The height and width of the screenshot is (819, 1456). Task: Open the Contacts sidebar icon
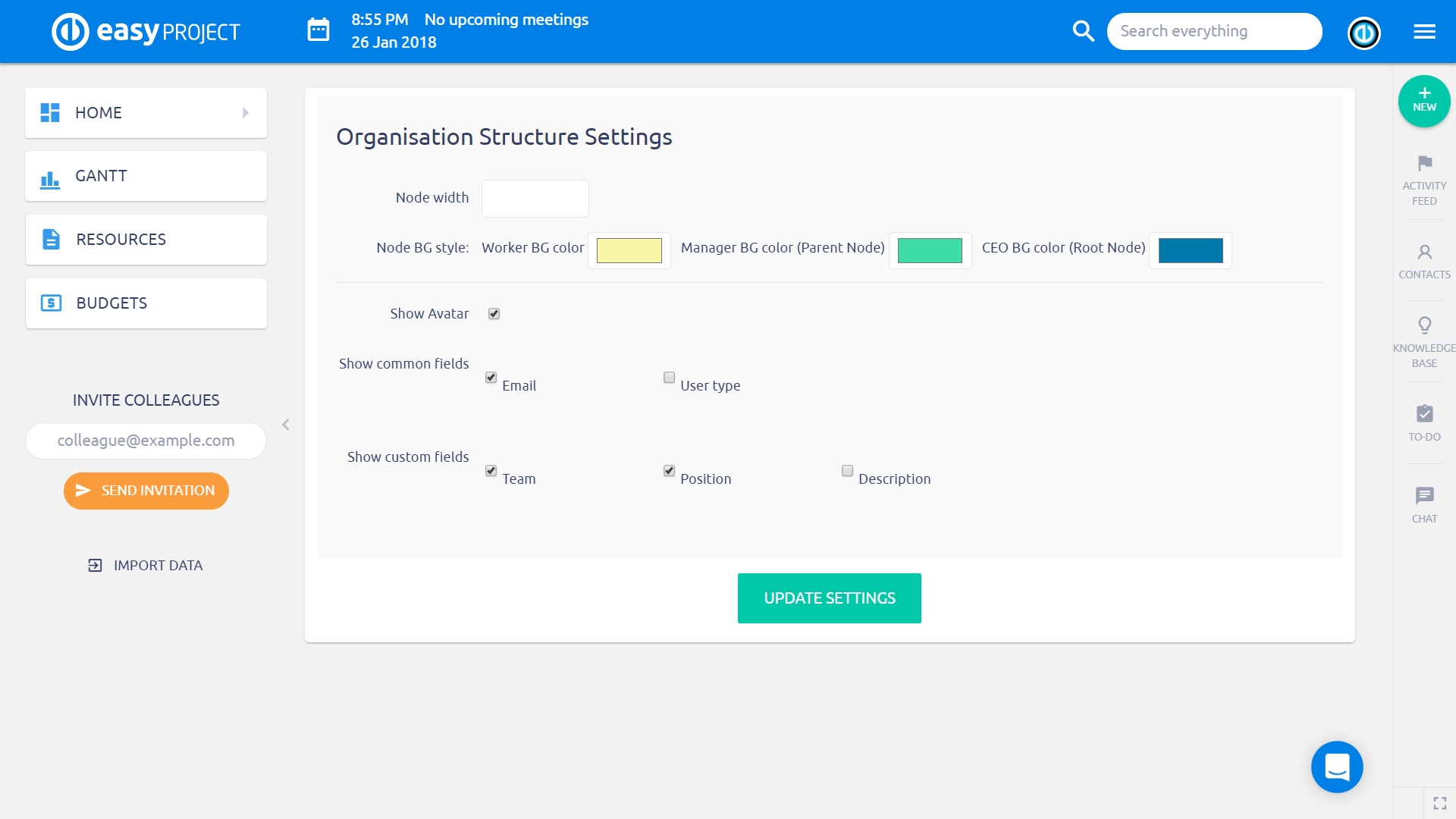tap(1424, 253)
